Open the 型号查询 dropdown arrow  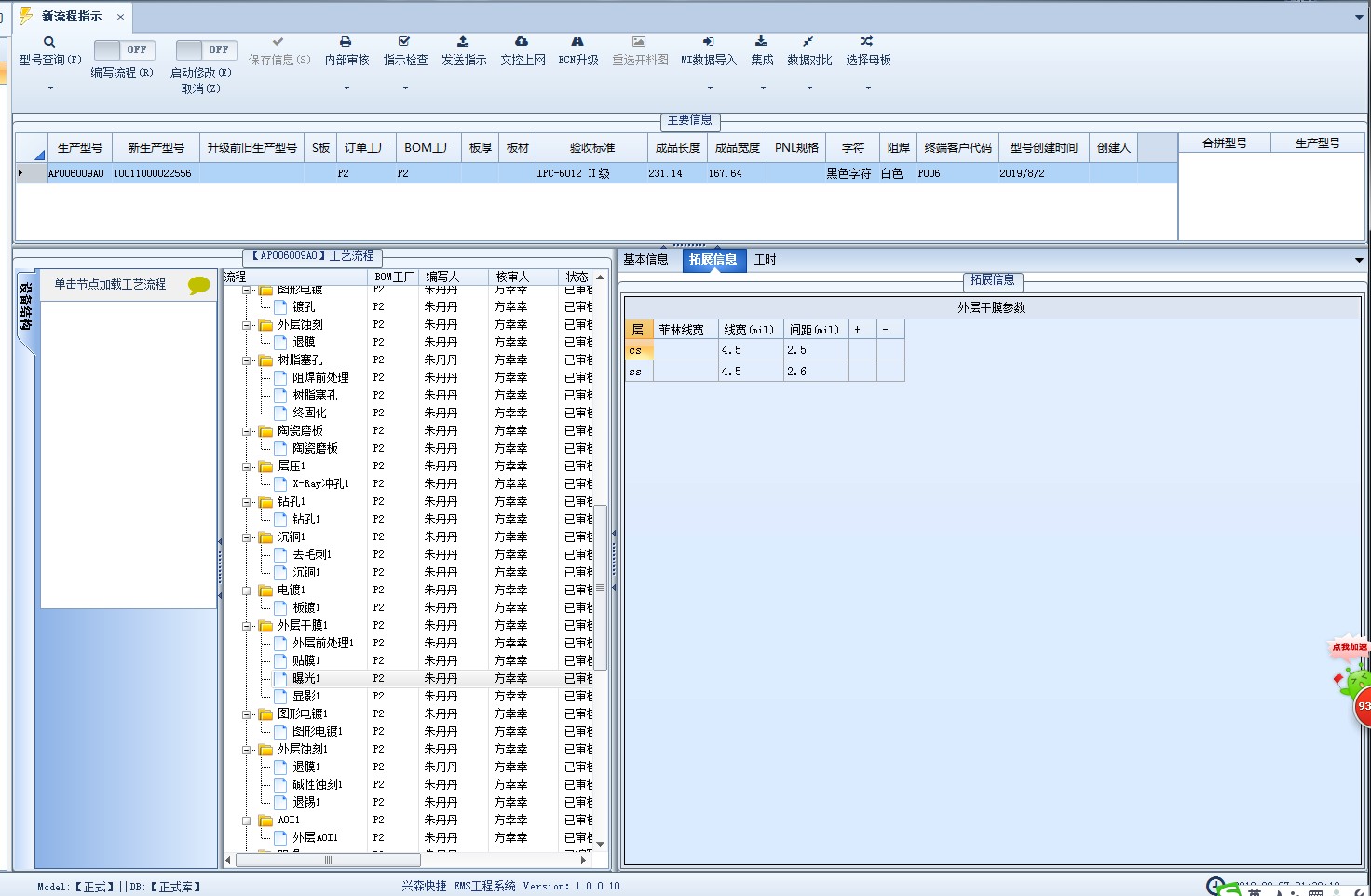pos(50,88)
